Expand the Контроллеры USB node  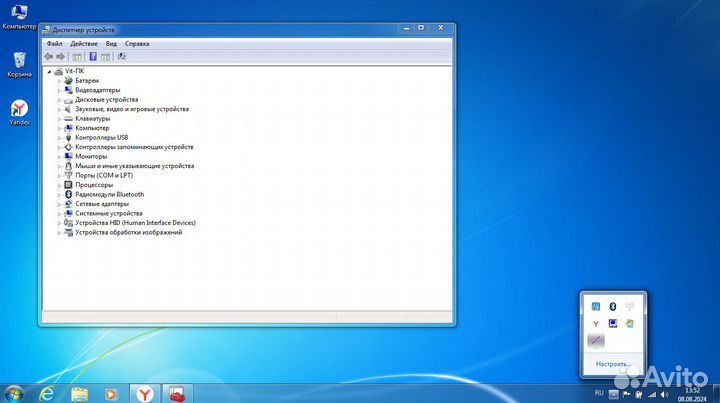(x=59, y=138)
